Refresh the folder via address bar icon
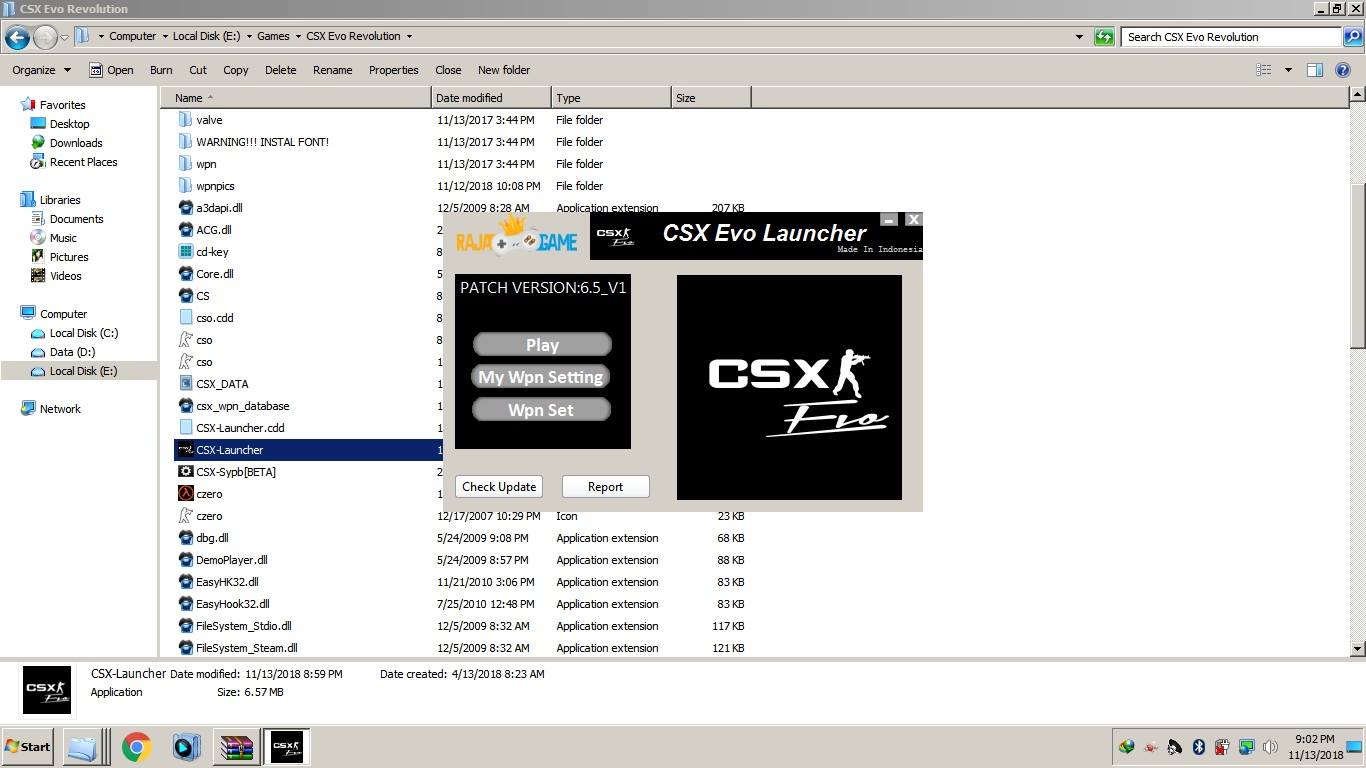The height and width of the screenshot is (768, 1366). [x=1104, y=37]
